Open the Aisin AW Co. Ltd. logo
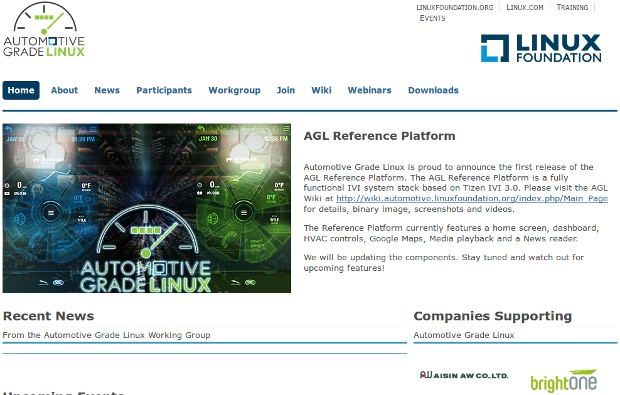Image resolution: width=620 pixels, height=395 pixels. (464, 375)
